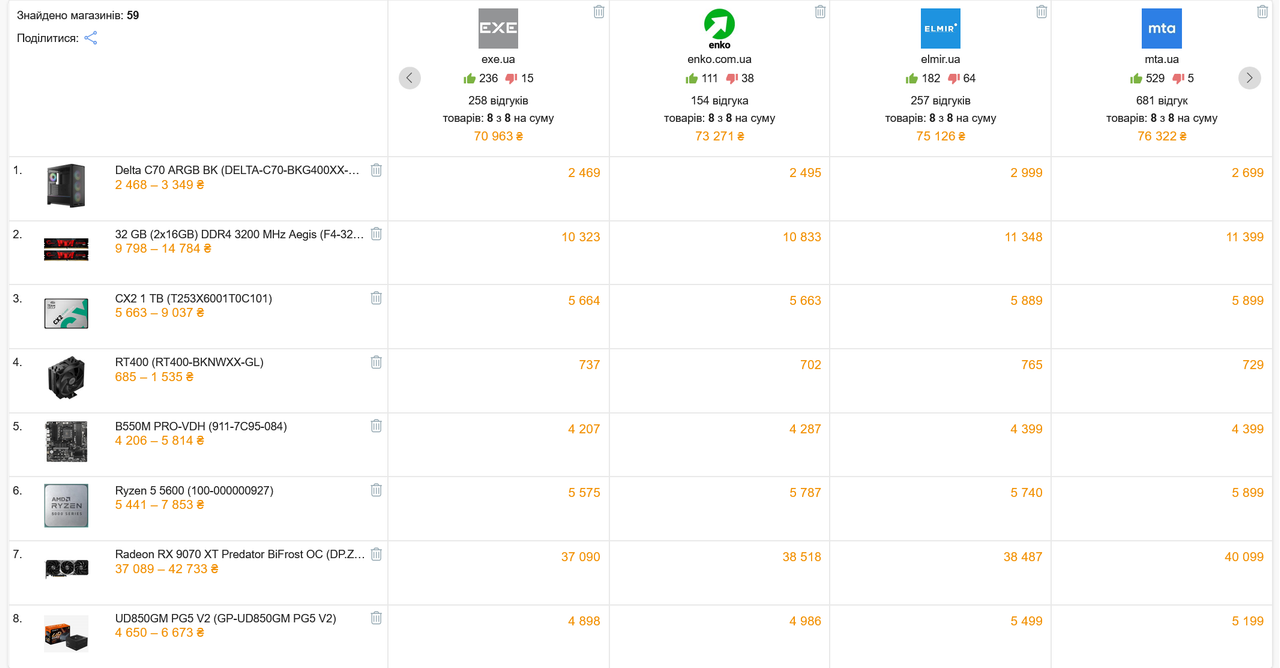Delete Delta C70 ARGB BK row
The height and width of the screenshot is (668, 1280).
point(376,170)
